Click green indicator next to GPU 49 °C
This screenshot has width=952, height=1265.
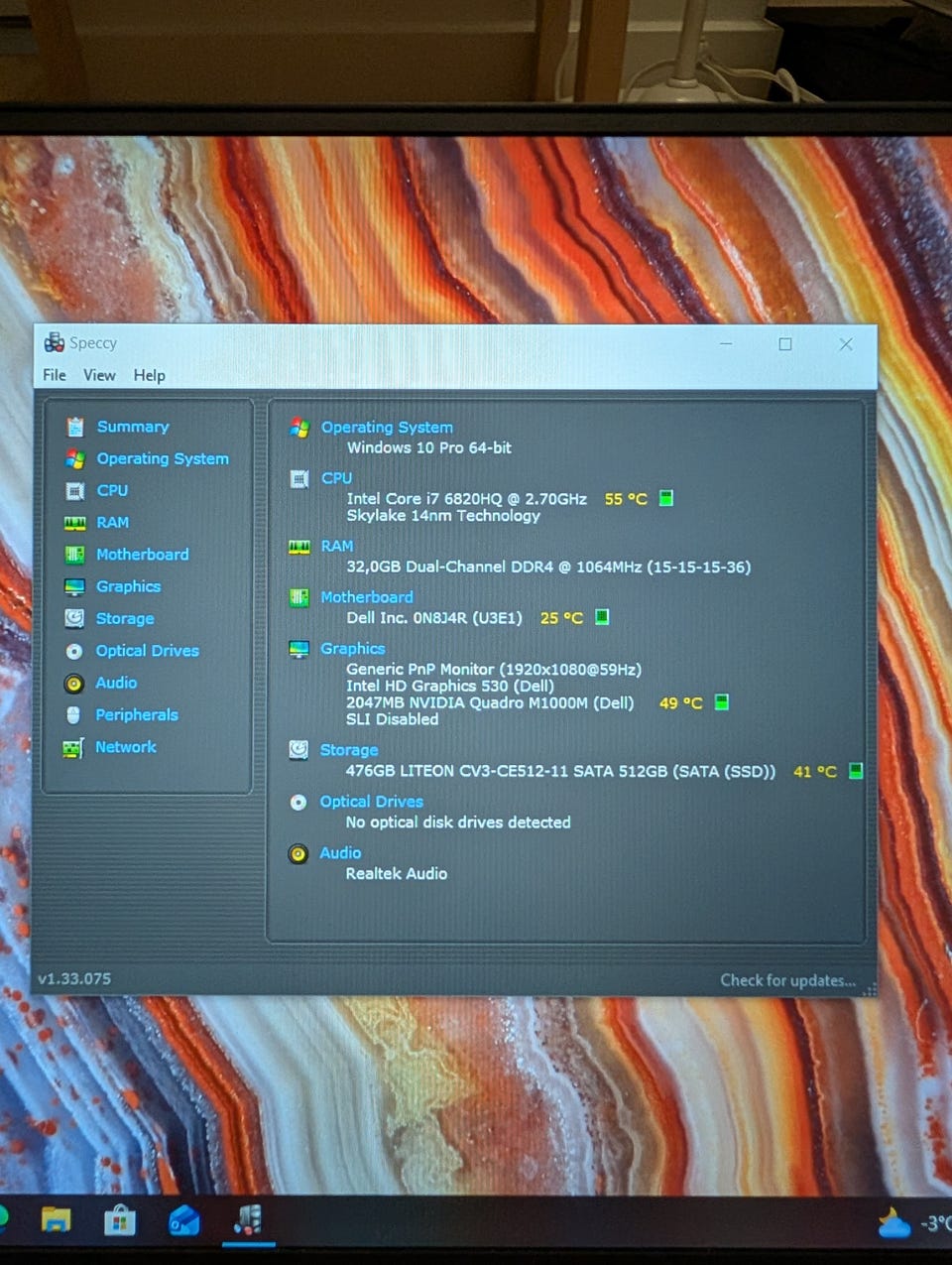point(722,702)
